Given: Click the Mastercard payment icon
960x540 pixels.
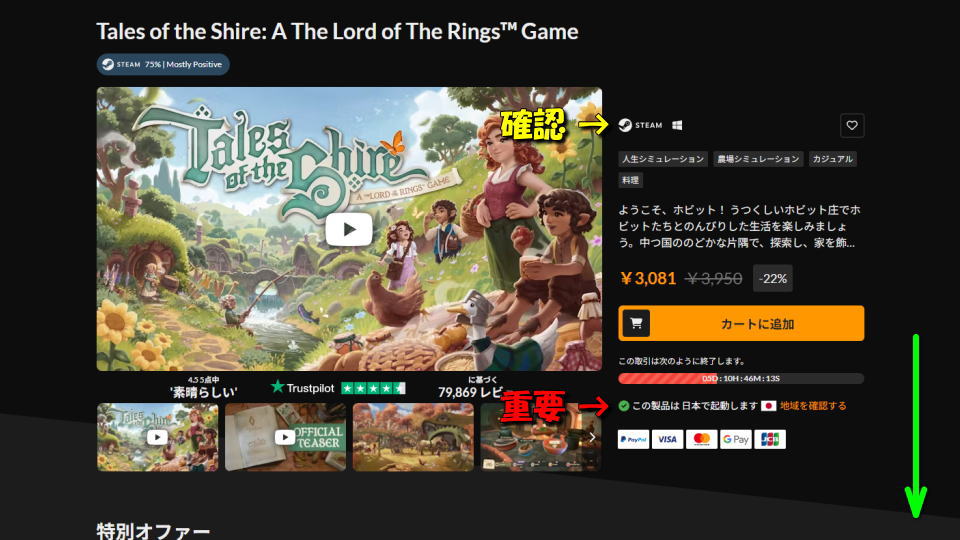Looking at the screenshot, I should coord(702,439).
